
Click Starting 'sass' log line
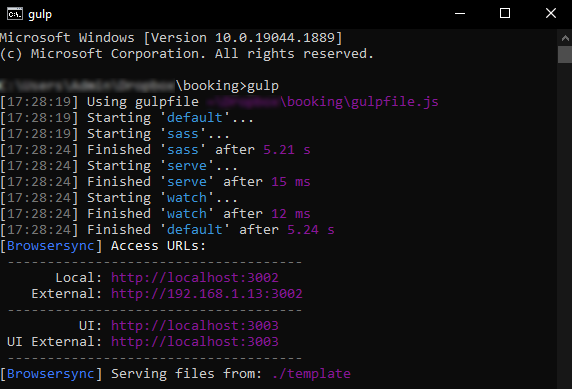(115, 134)
